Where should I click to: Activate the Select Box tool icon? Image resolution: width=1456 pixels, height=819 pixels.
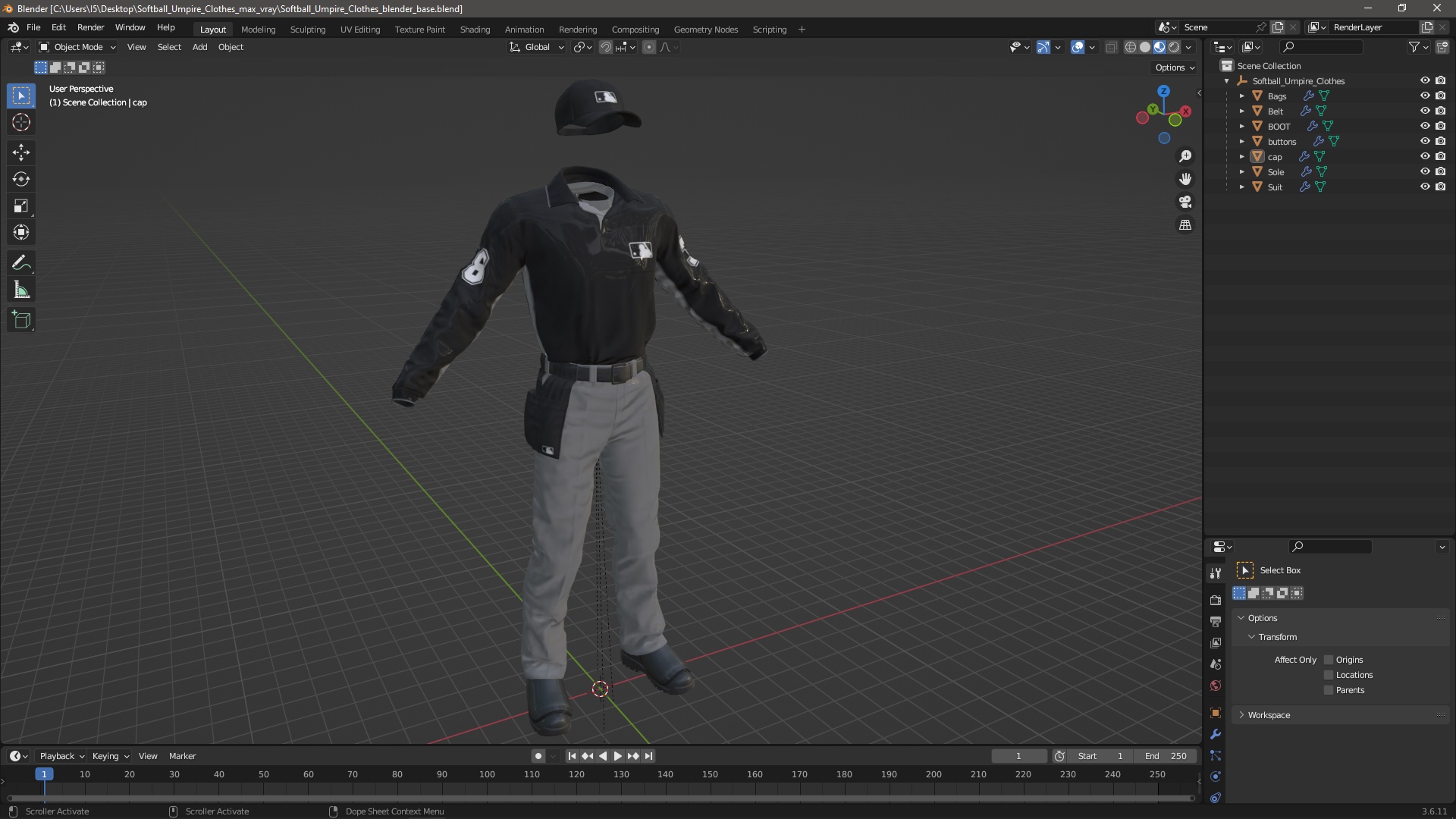click(21, 96)
